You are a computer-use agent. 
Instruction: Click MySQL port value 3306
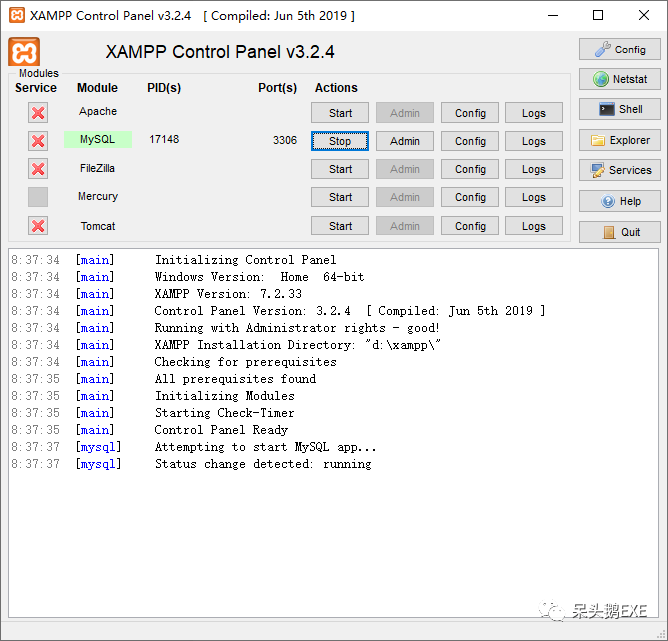pyautogui.click(x=285, y=140)
